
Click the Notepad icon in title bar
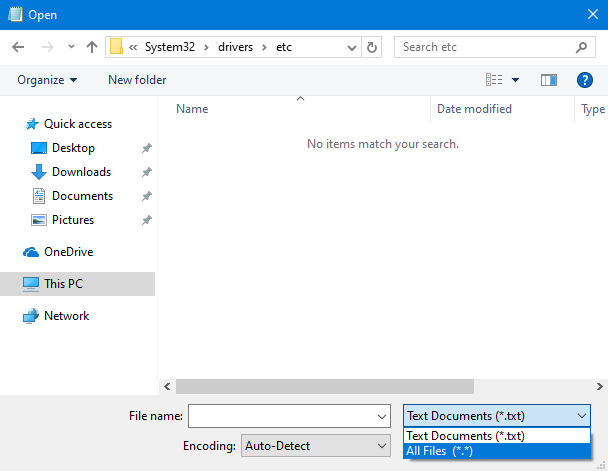coord(15,14)
